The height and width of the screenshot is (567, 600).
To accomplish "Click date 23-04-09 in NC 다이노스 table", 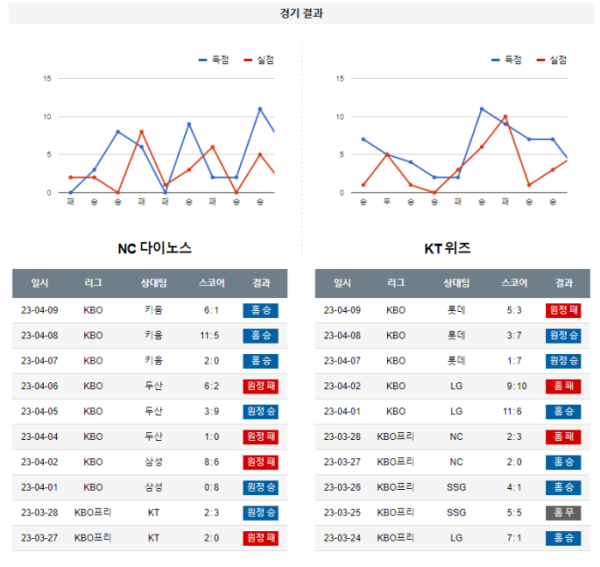I will tap(39, 310).
